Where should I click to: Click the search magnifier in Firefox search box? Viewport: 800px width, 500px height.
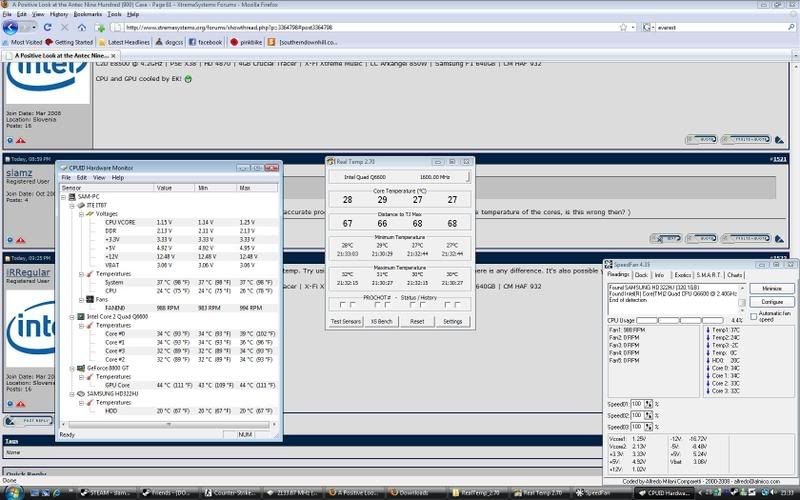click(x=791, y=28)
